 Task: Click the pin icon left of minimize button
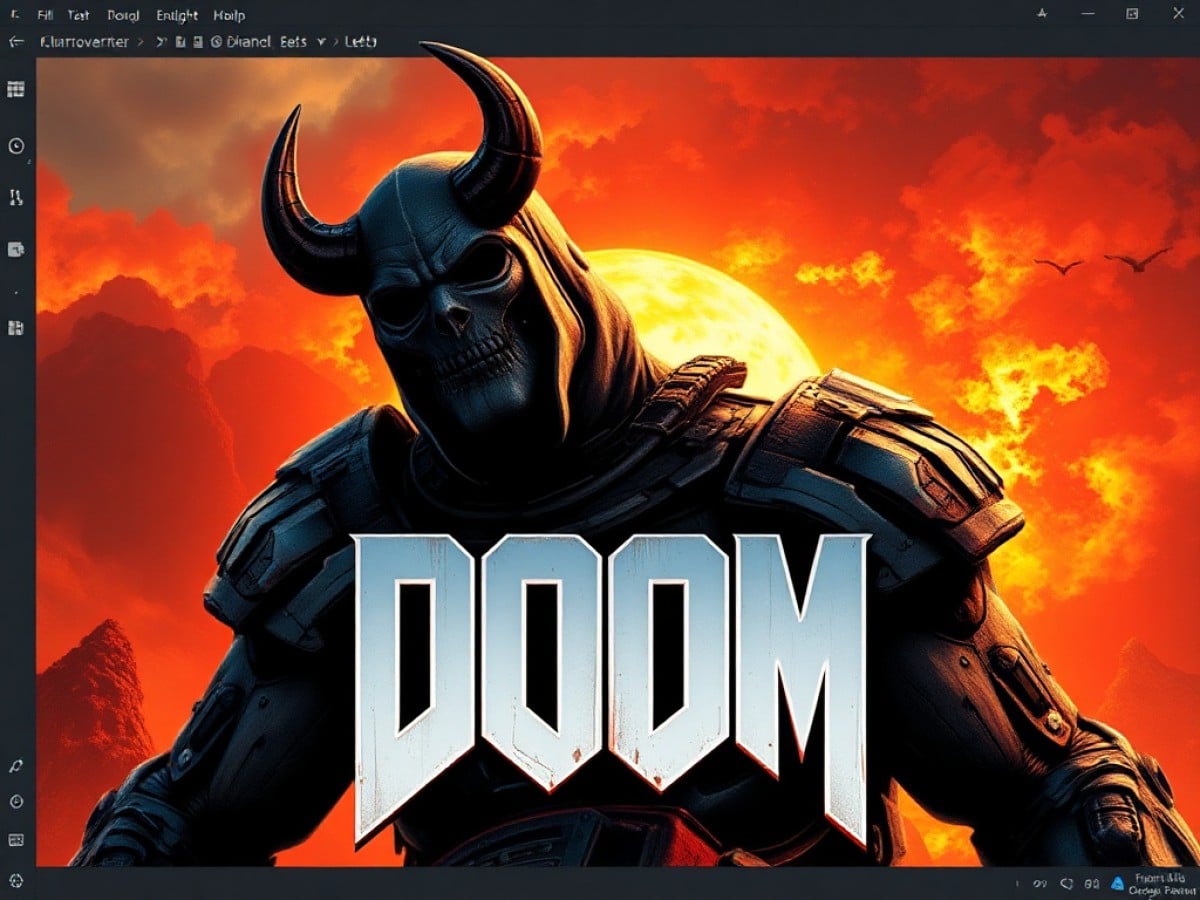(1042, 14)
